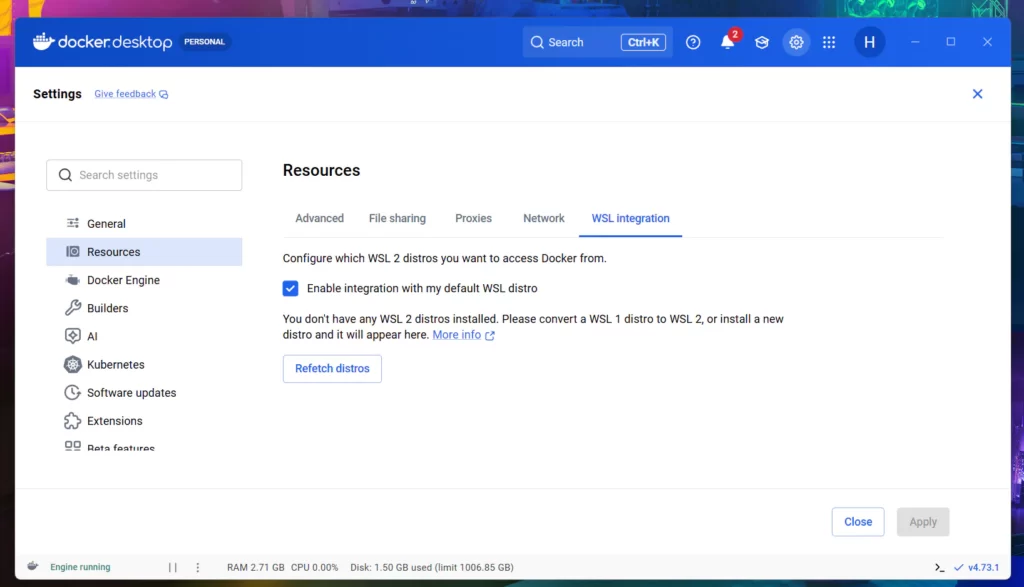This screenshot has width=1024, height=587.
Task: Open Docker Engine settings
Action: (144, 279)
